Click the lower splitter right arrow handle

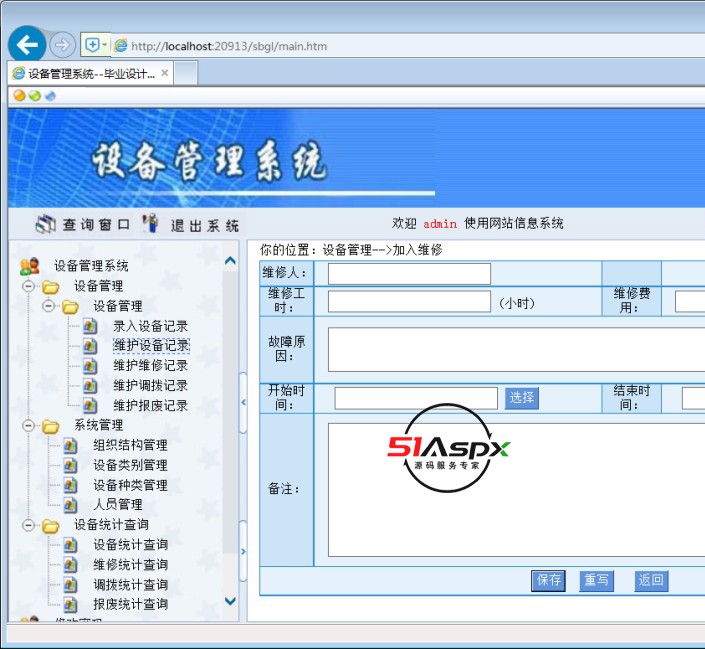point(243,551)
